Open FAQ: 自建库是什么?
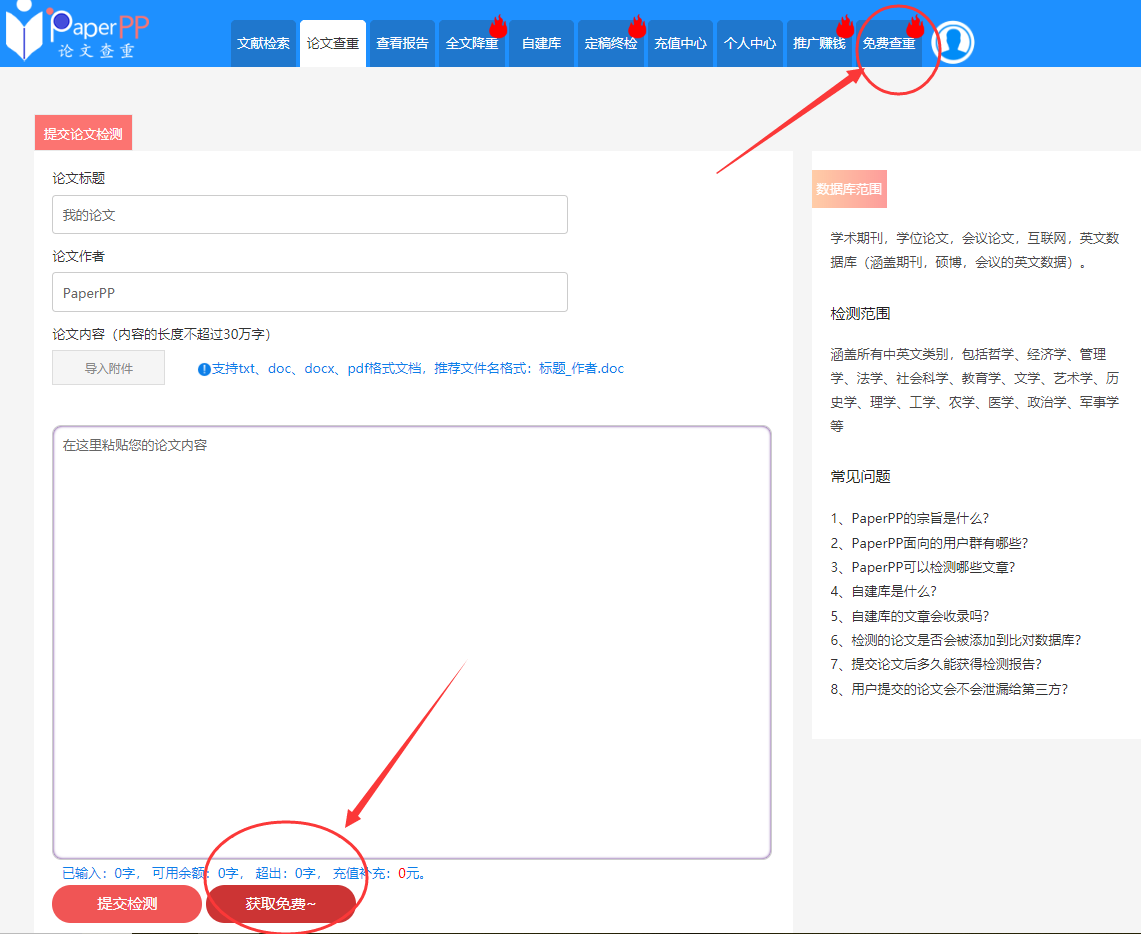The width and height of the screenshot is (1141, 934). click(x=883, y=591)
